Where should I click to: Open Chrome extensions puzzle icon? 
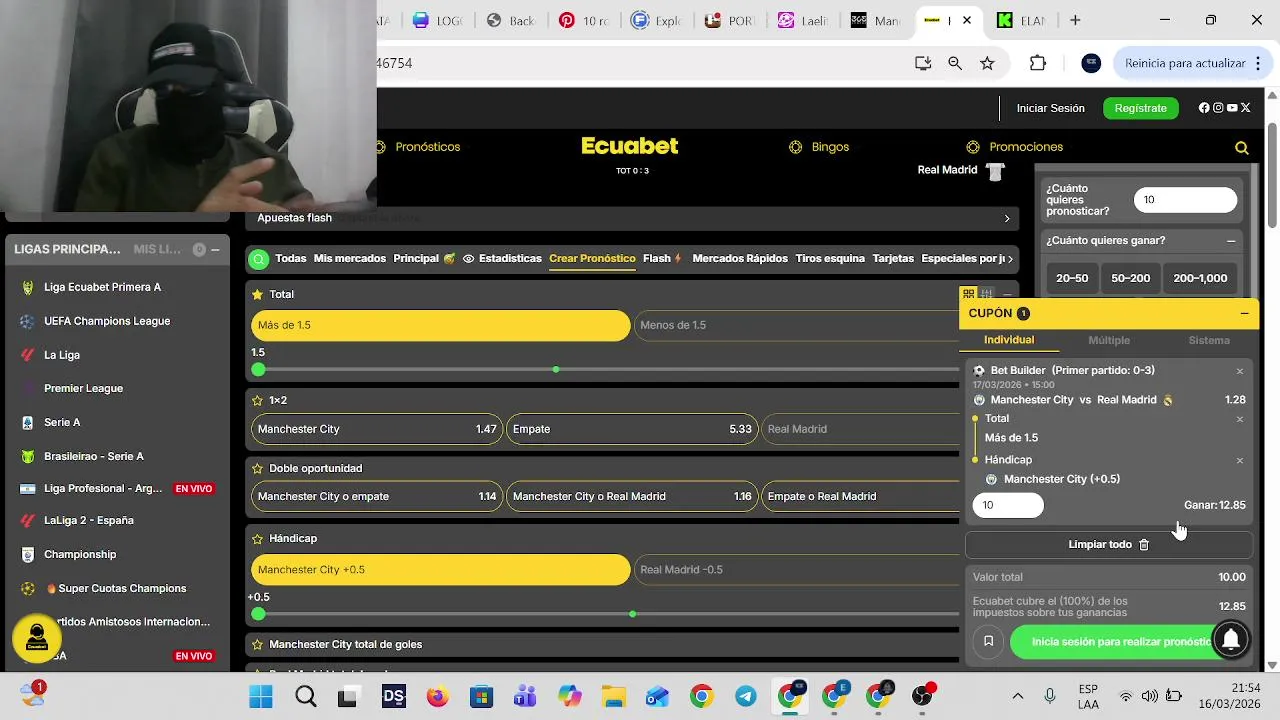[1038, 63]
